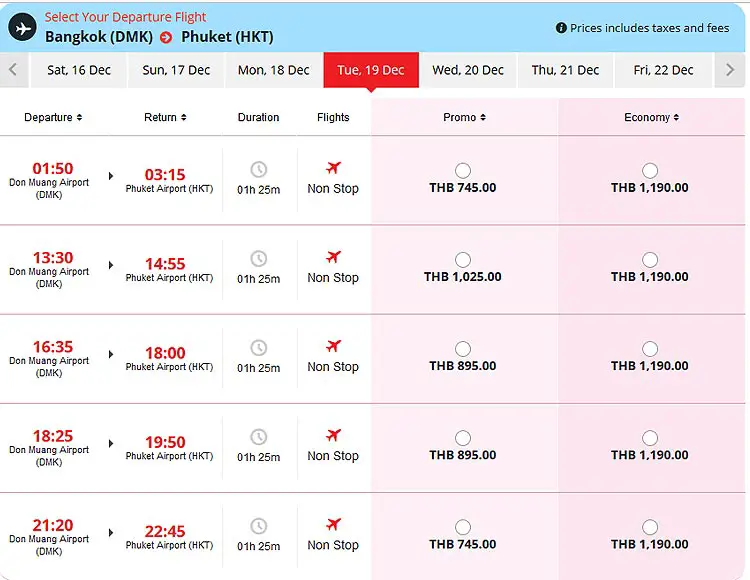Sort flights by Promo price column
The height and width of the screenshot is (580, 750).
click(x=464, y=117)
